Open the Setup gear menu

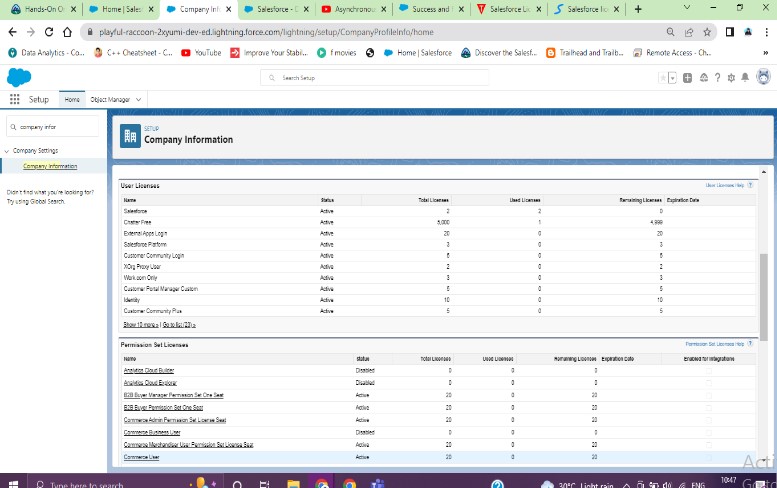(x=731, y=78)
